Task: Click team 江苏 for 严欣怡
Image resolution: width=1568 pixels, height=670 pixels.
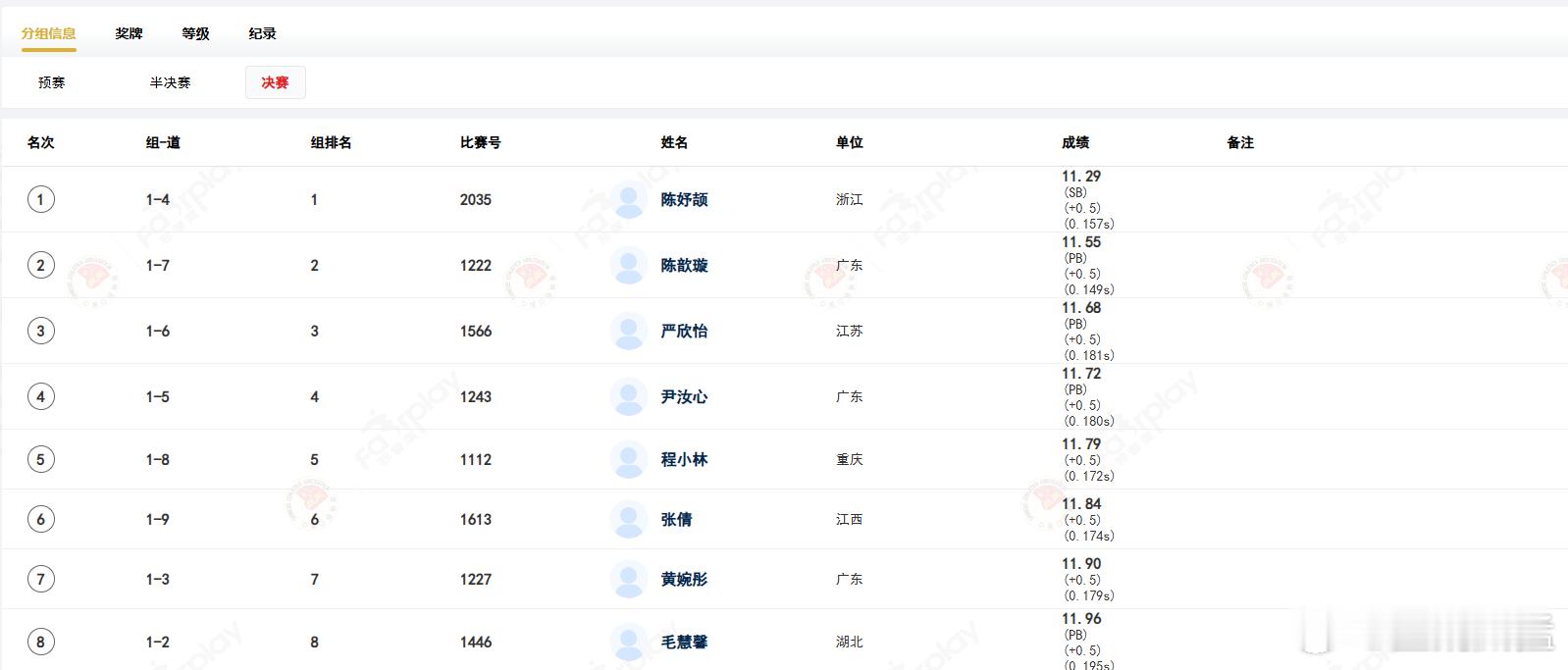Action: tap(850, 331)
